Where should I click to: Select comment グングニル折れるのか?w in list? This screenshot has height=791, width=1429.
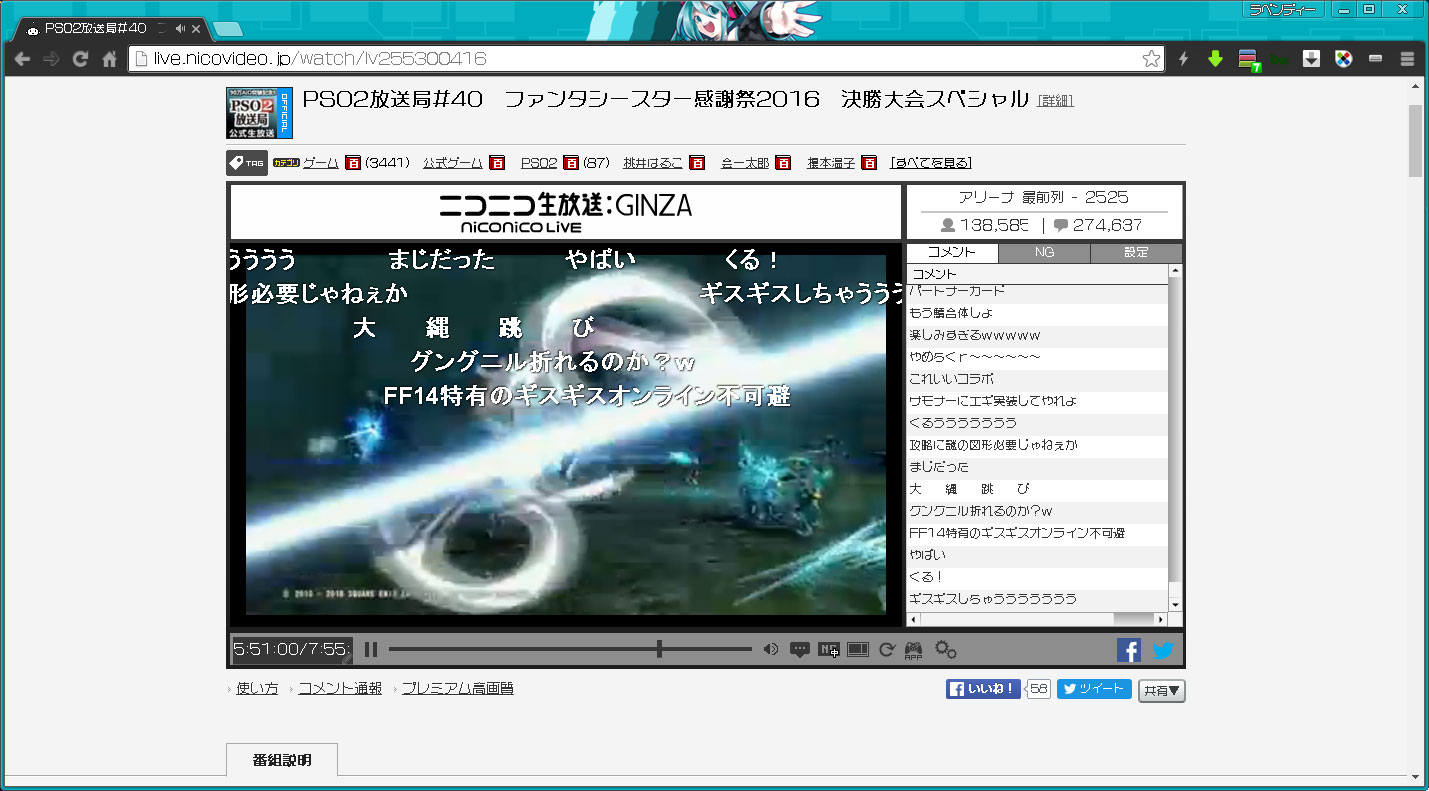[1037, 511]
